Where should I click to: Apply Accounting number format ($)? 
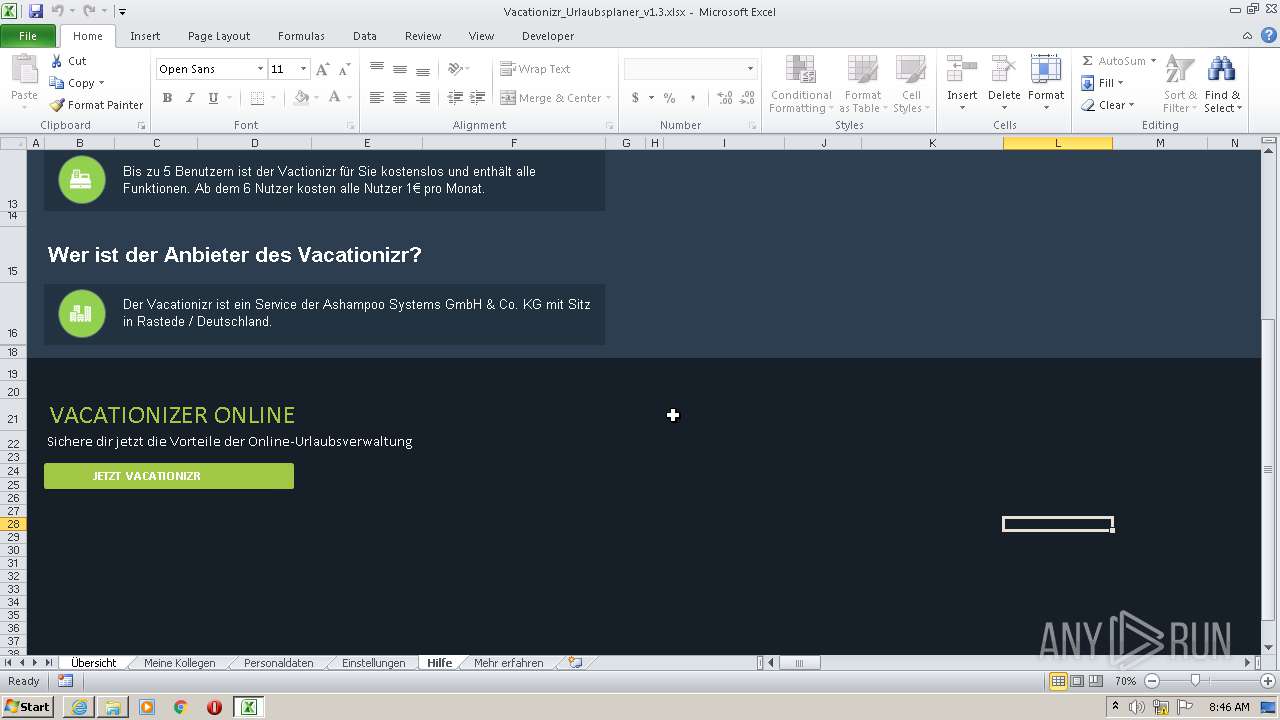click(635, 98)
